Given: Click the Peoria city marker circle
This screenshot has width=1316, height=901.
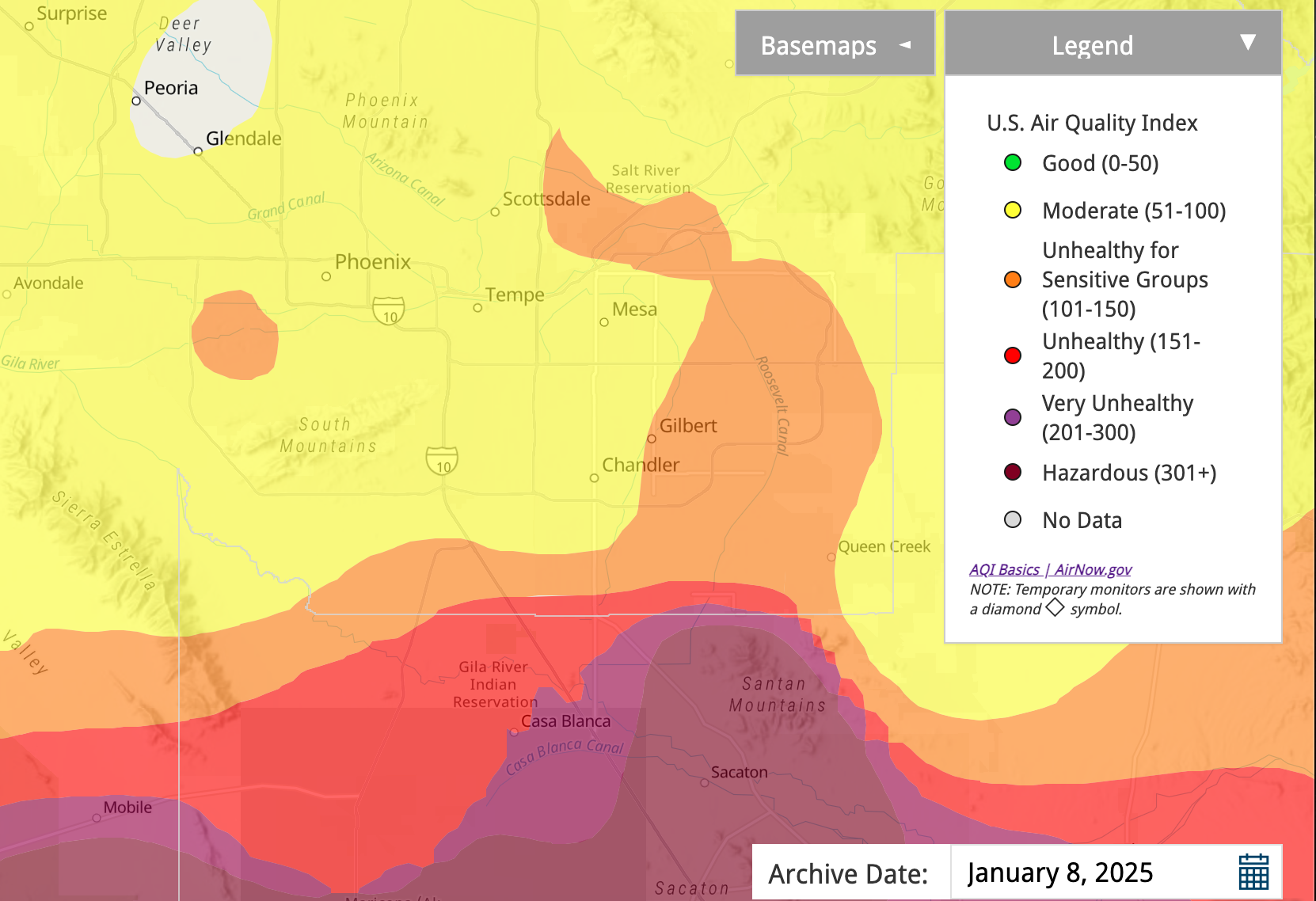Looking at the screenshot, I should click(x=136, y=101).
